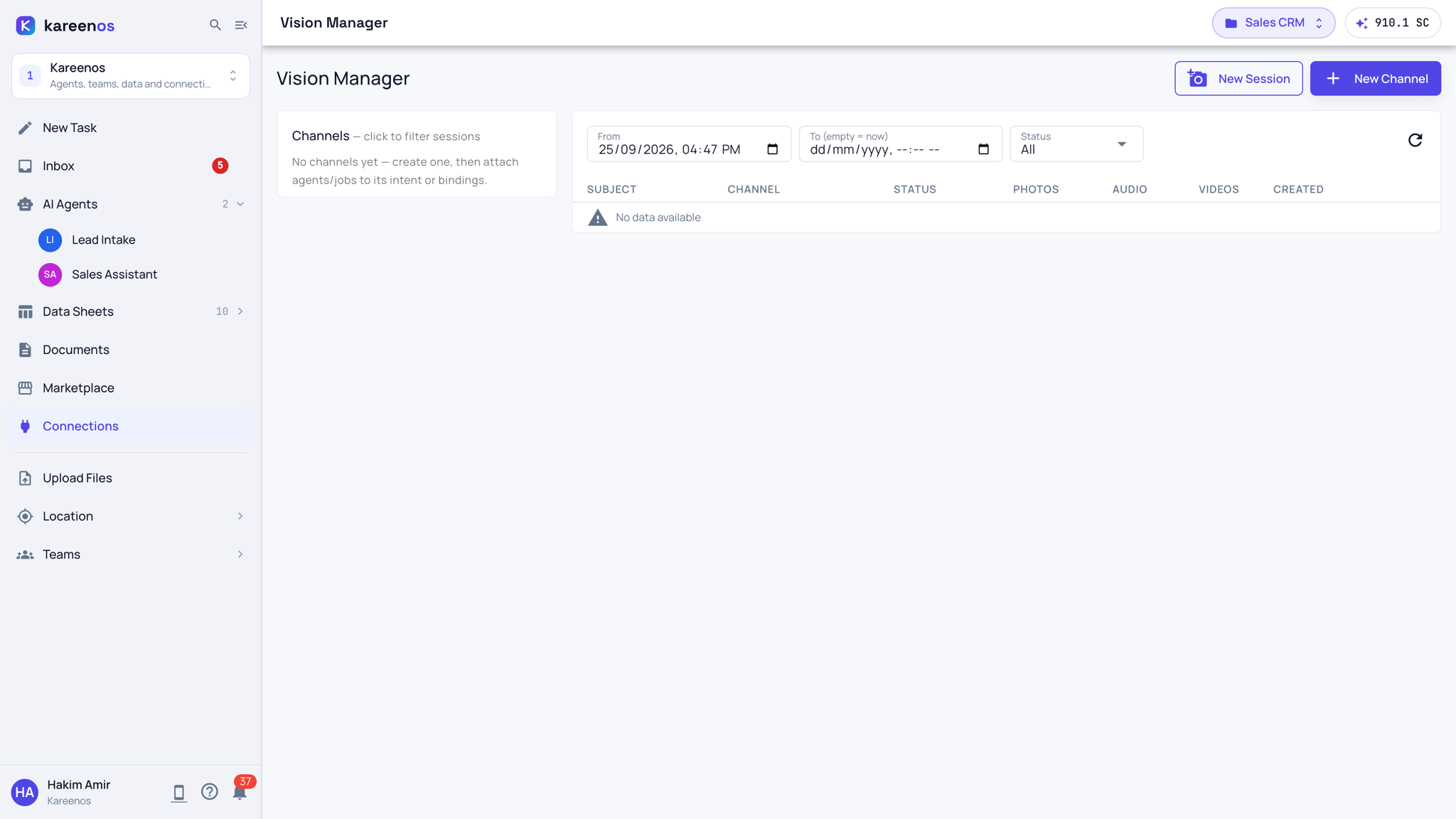Click the Channels panel heading

point(321,136)
